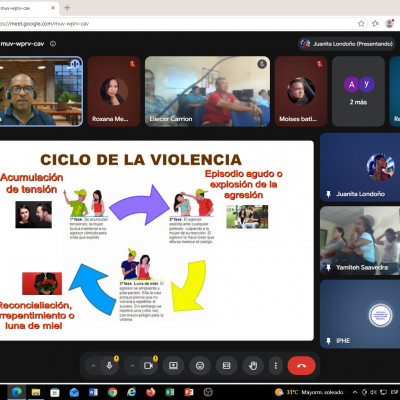The image size is (400, 400).
Task: Raise hand using the hand icon
Action: (253, 366)
